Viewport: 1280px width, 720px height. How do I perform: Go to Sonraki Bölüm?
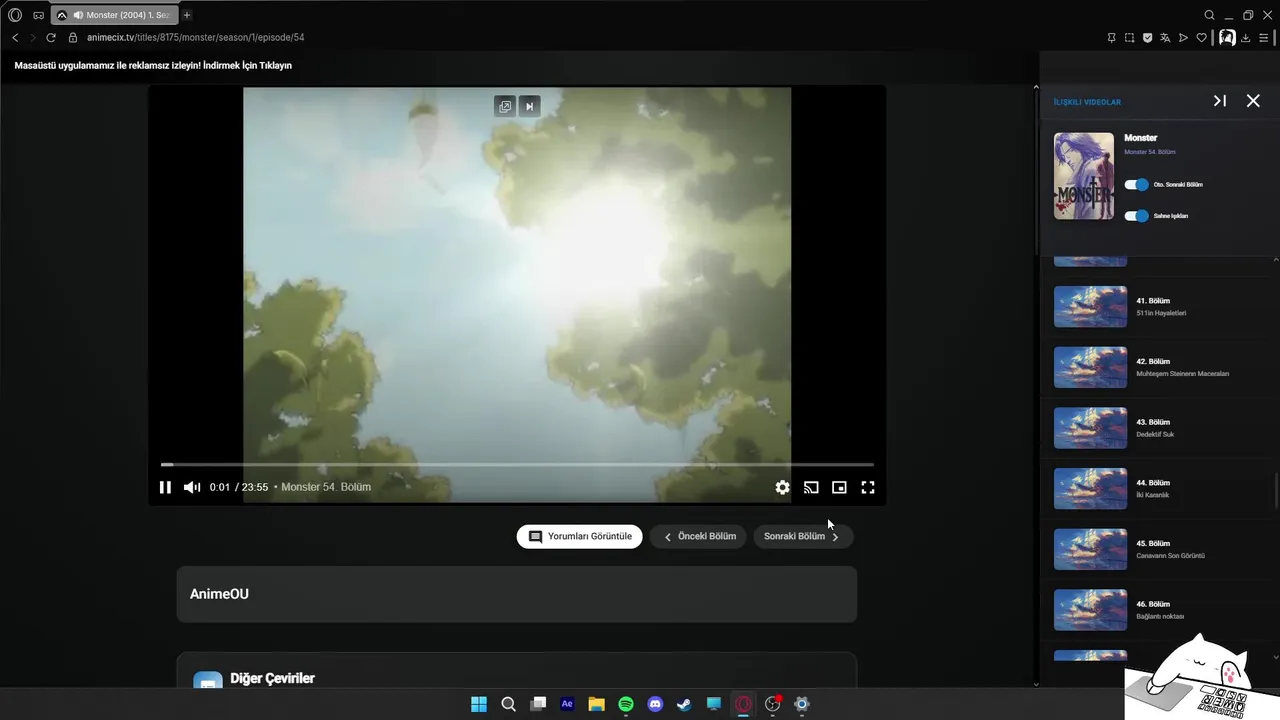(803, 536)
